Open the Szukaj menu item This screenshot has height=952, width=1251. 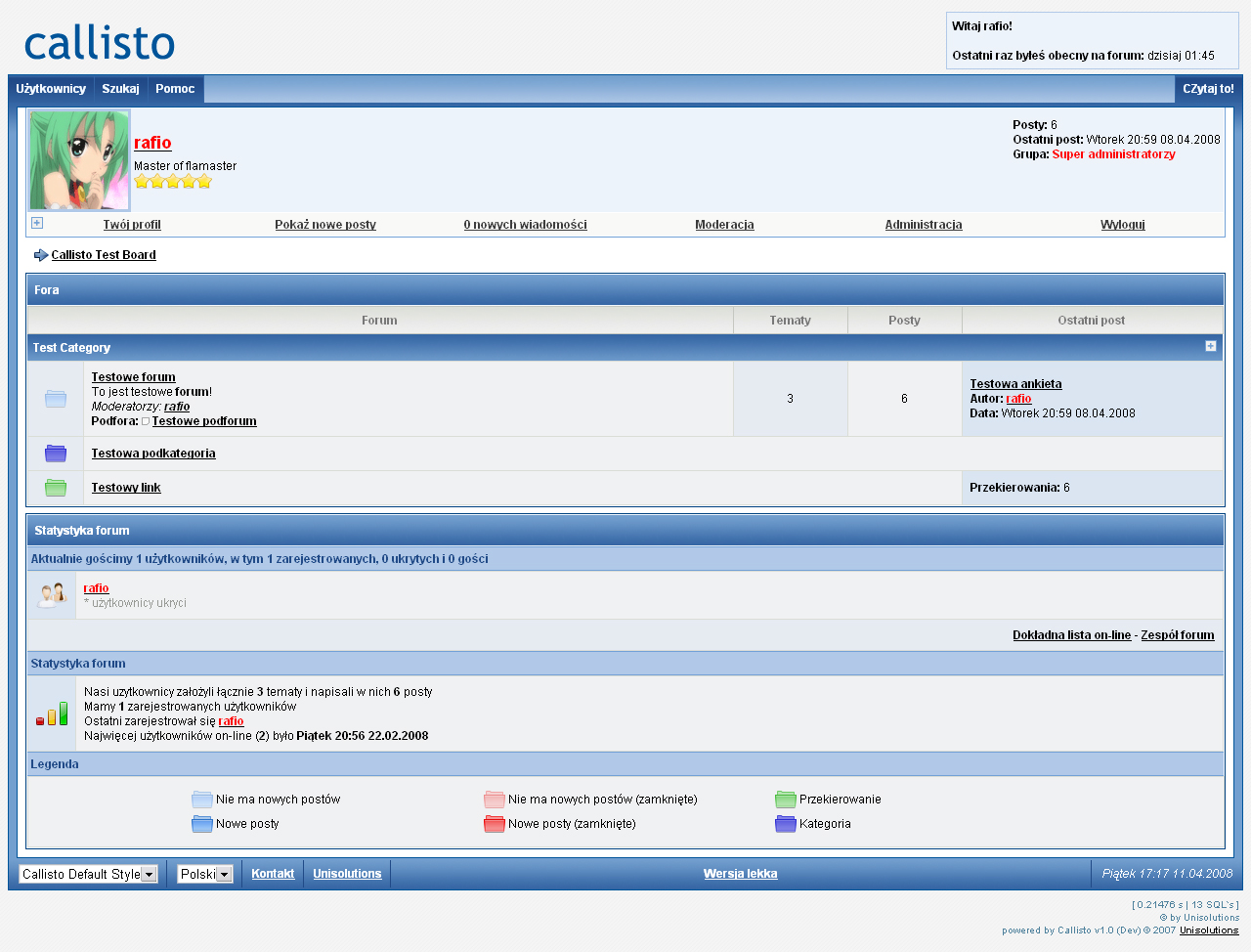coord(120,89)
